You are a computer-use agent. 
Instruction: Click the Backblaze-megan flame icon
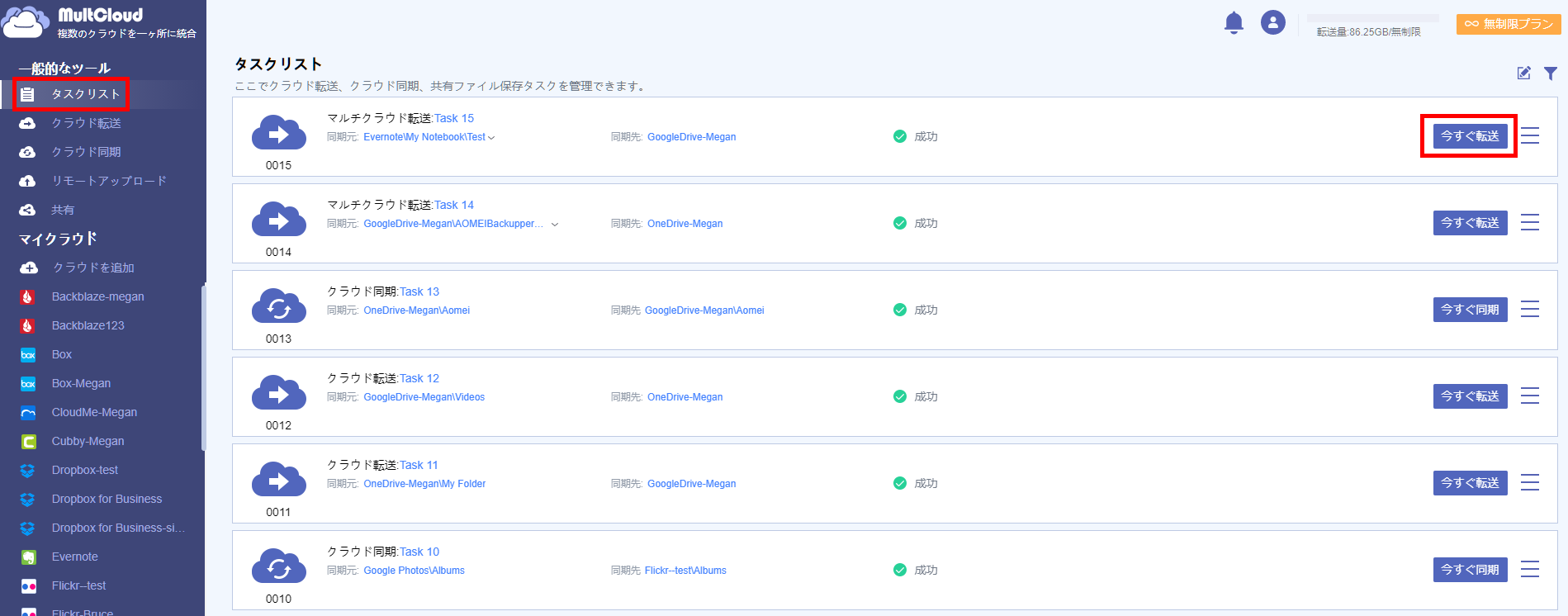(x=28, y=297)
